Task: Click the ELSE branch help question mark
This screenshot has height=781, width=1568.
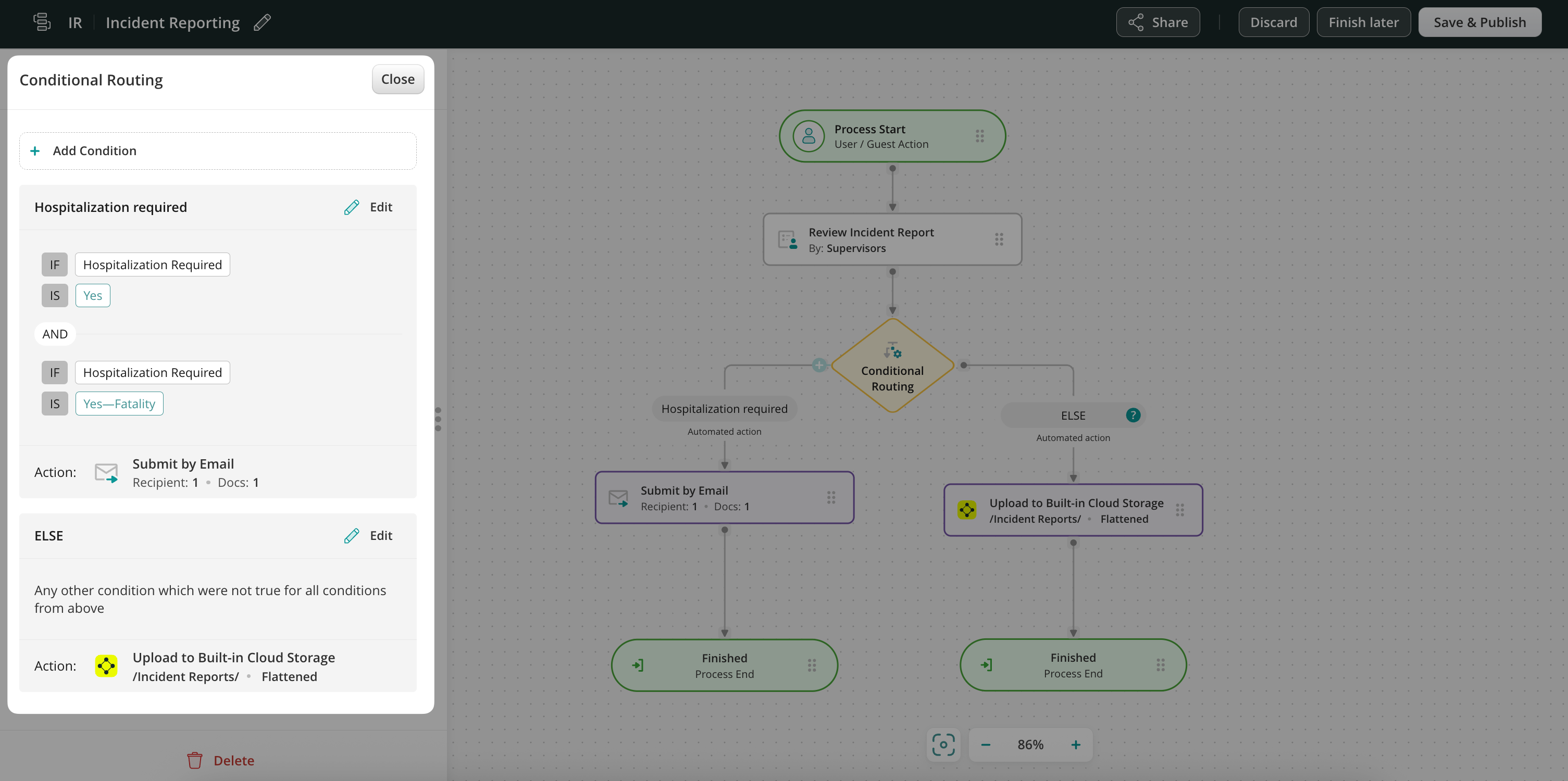Action: coord(1133,415)
